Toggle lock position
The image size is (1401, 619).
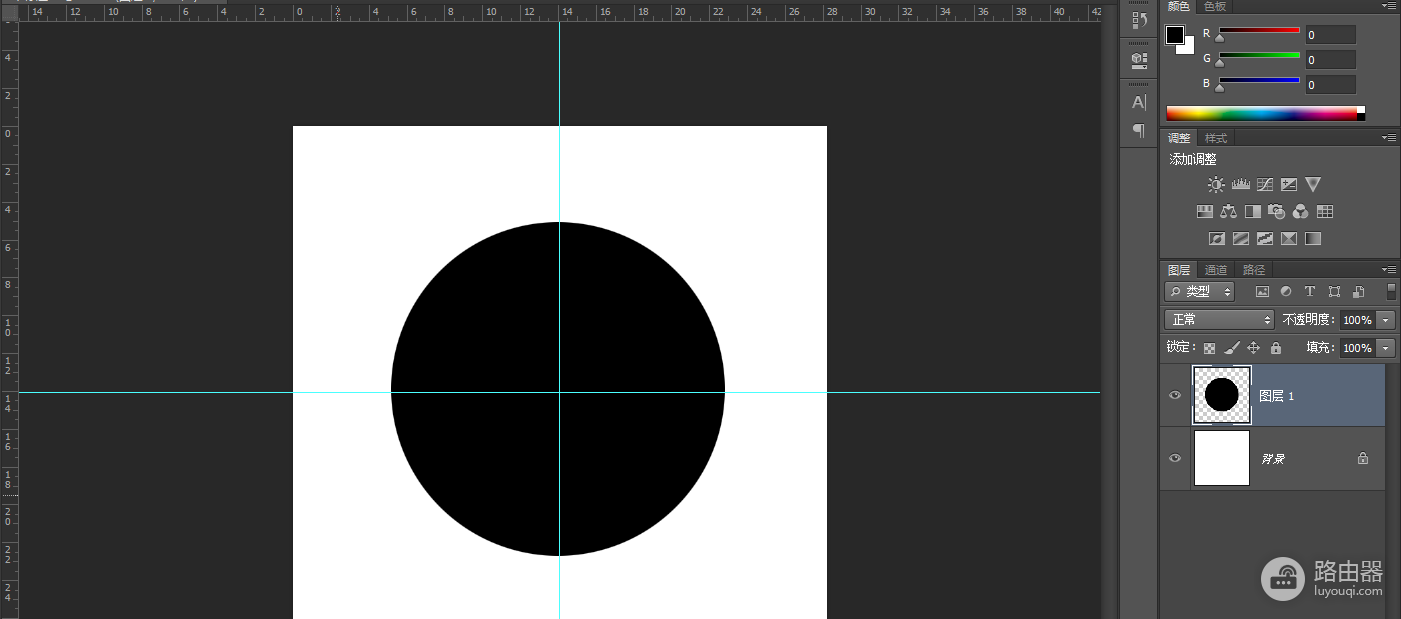click(1253, 348)
